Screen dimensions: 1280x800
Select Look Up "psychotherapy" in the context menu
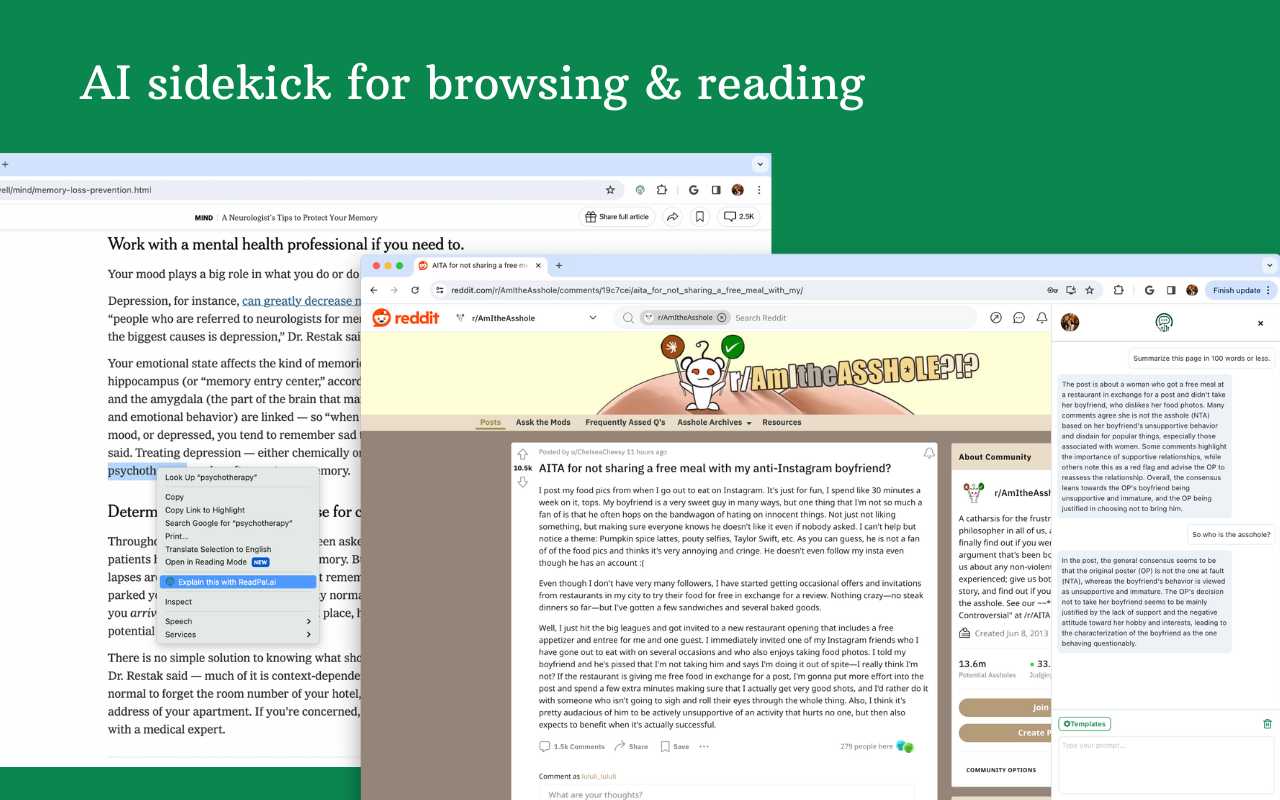pos(237,478)
